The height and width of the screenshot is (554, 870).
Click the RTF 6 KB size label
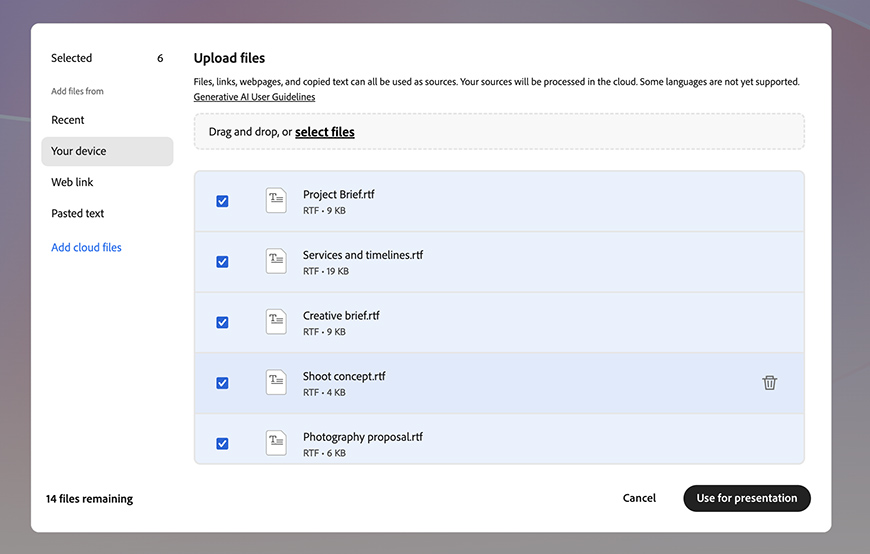pos(324,453)
